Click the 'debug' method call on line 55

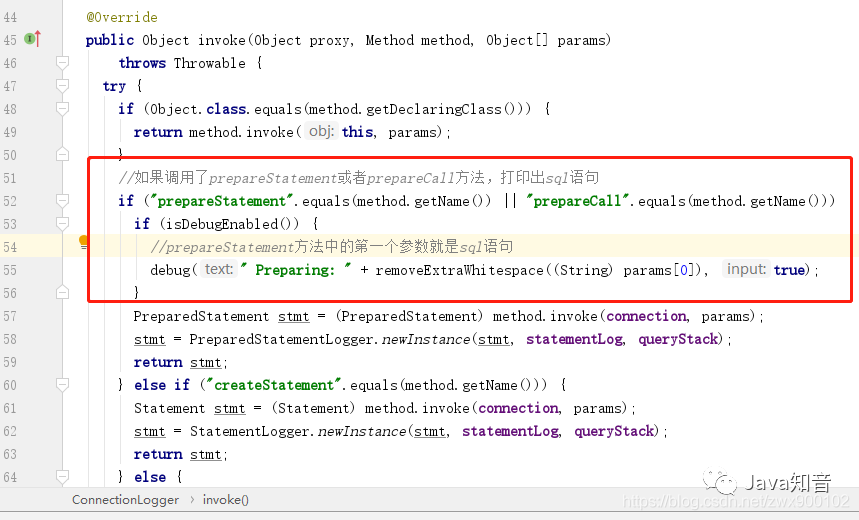pyautogui.click(x=170, y=270)
